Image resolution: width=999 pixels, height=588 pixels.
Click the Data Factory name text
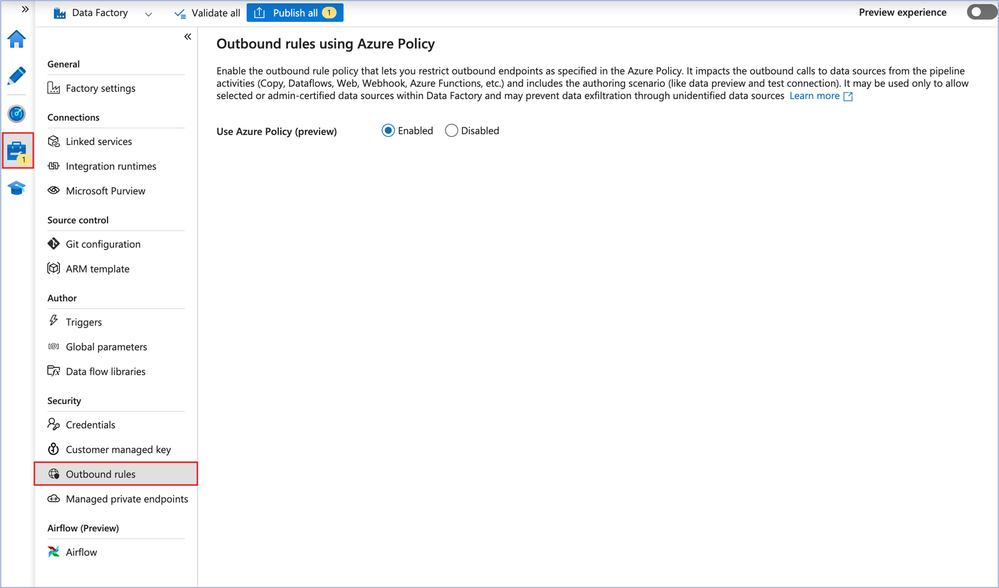click(99, 13)
